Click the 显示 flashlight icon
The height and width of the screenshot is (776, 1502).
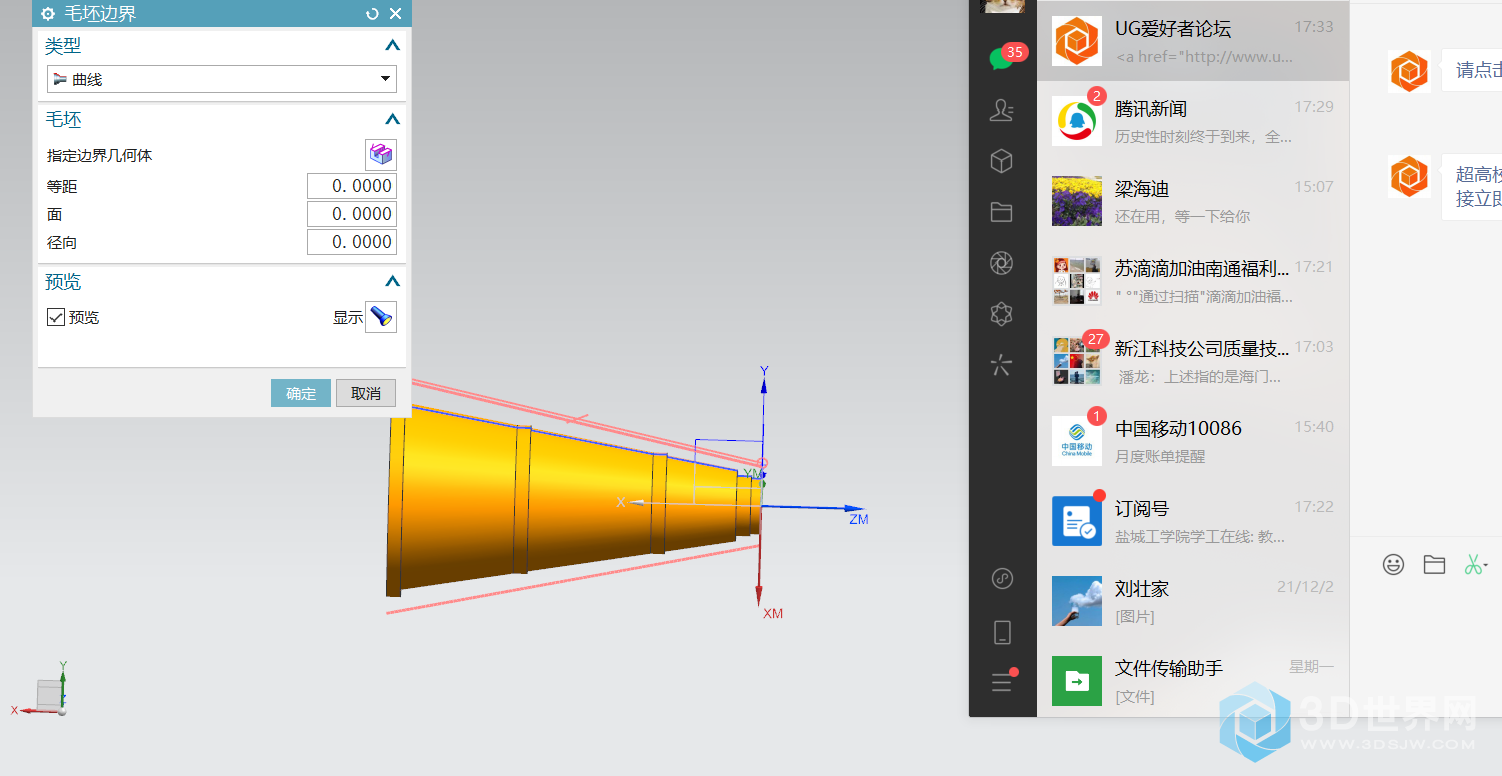tap(381, 317)
